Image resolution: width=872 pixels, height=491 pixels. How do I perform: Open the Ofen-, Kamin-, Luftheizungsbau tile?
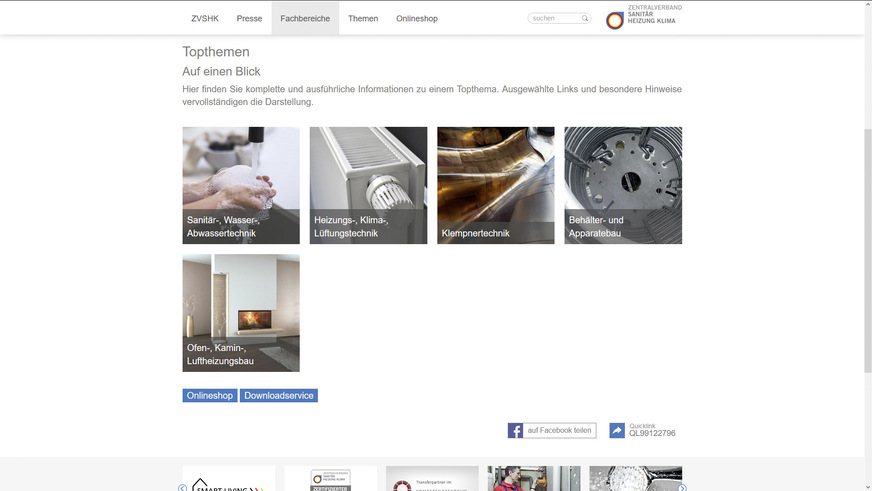tap(241, 312)
